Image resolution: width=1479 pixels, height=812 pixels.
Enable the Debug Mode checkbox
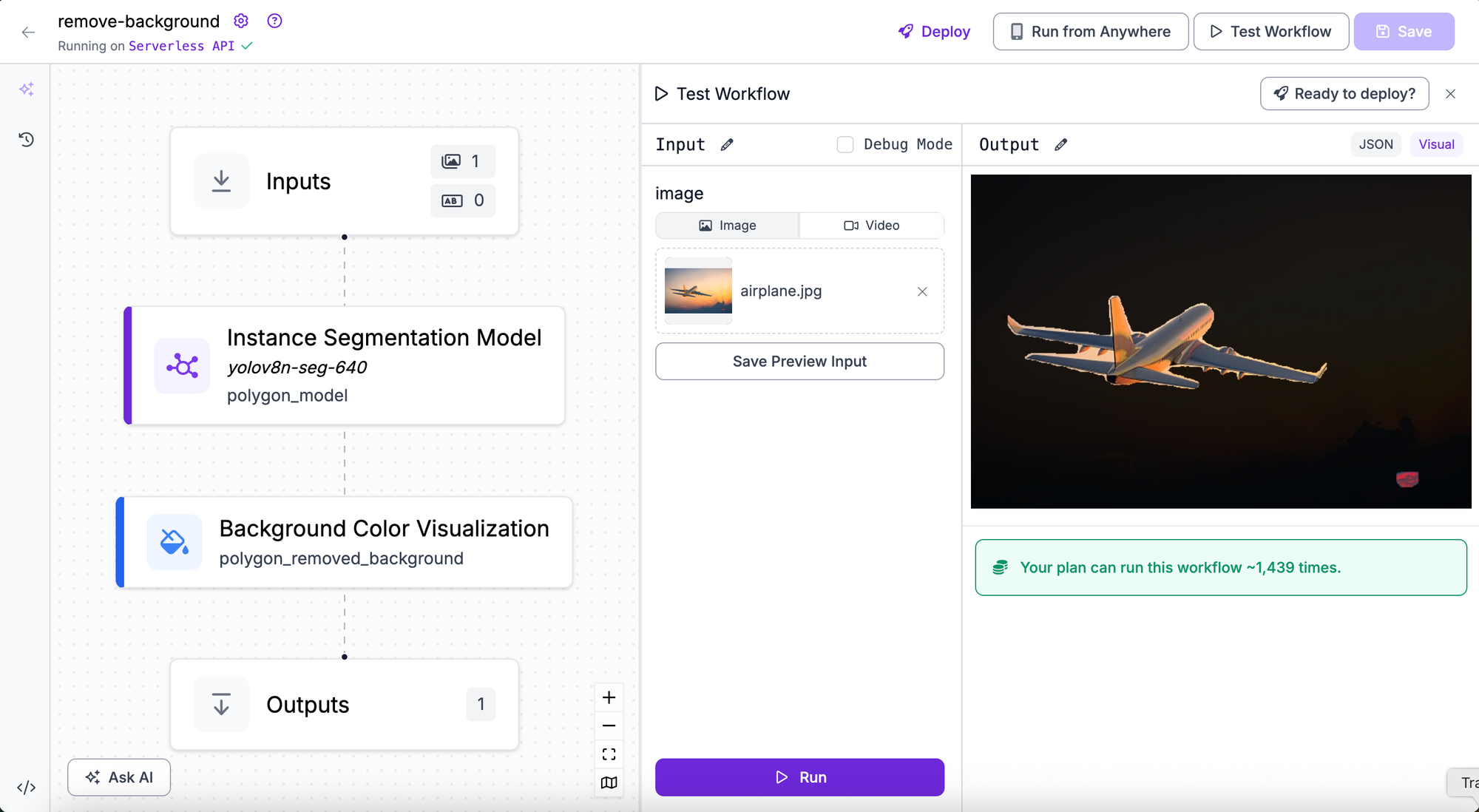point(845,144)
